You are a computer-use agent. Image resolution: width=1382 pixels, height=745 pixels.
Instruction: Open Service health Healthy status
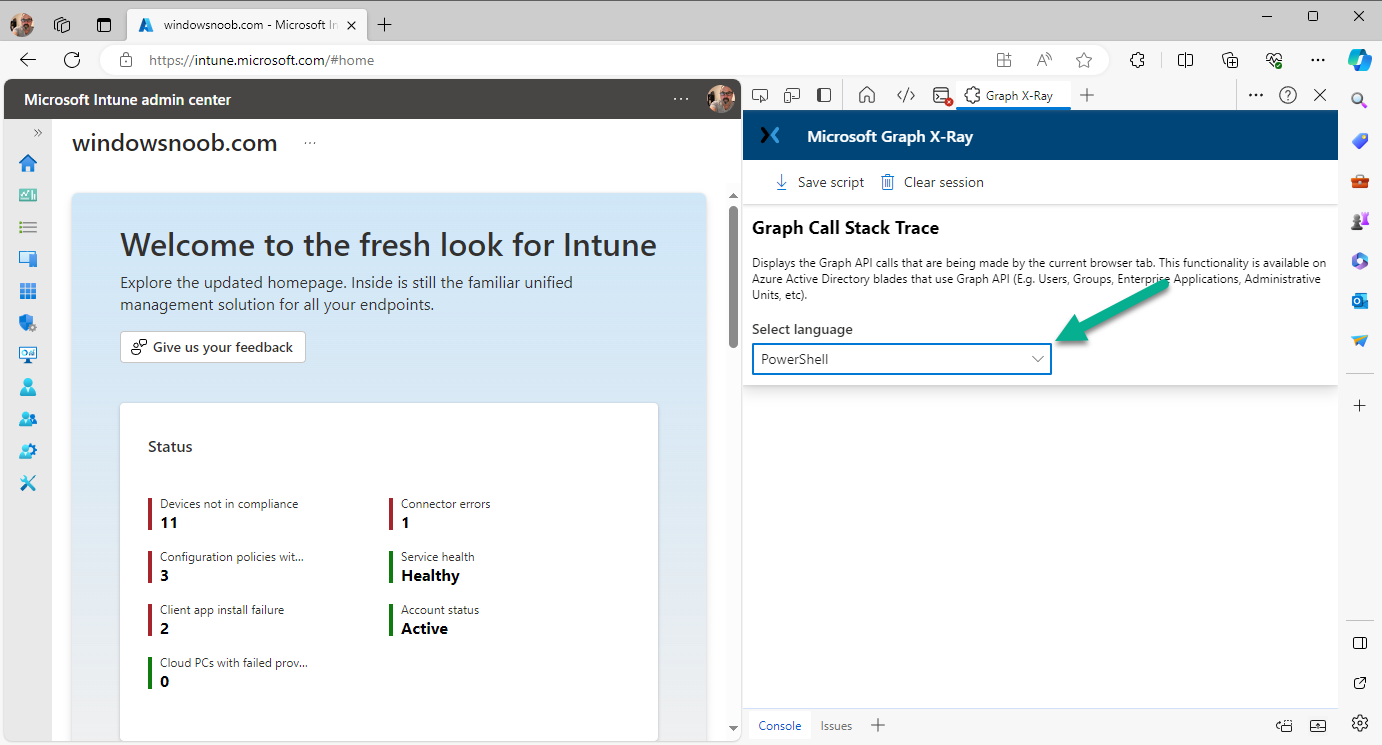[438, 567]
